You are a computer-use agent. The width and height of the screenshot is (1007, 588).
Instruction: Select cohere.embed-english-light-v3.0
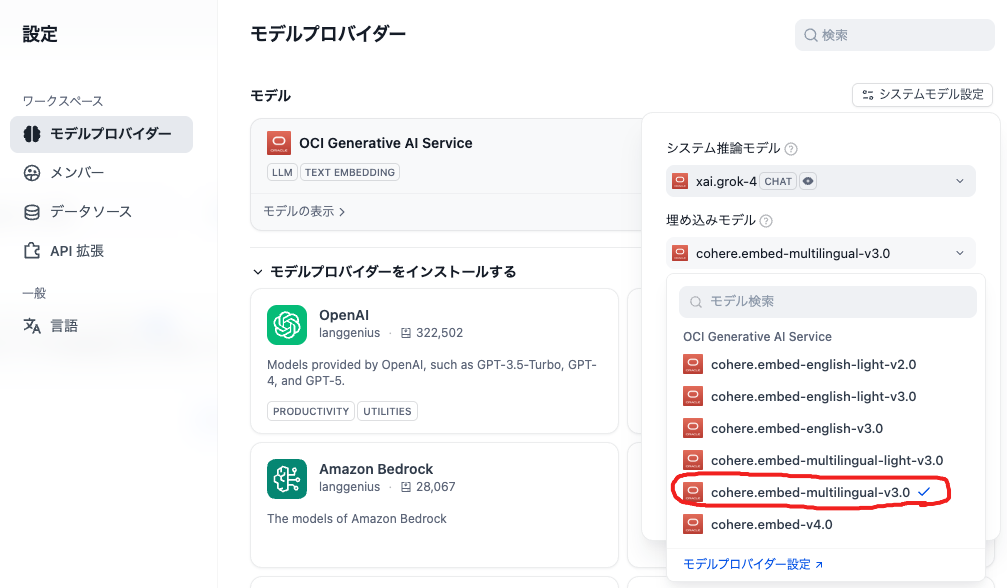(826, 397)
